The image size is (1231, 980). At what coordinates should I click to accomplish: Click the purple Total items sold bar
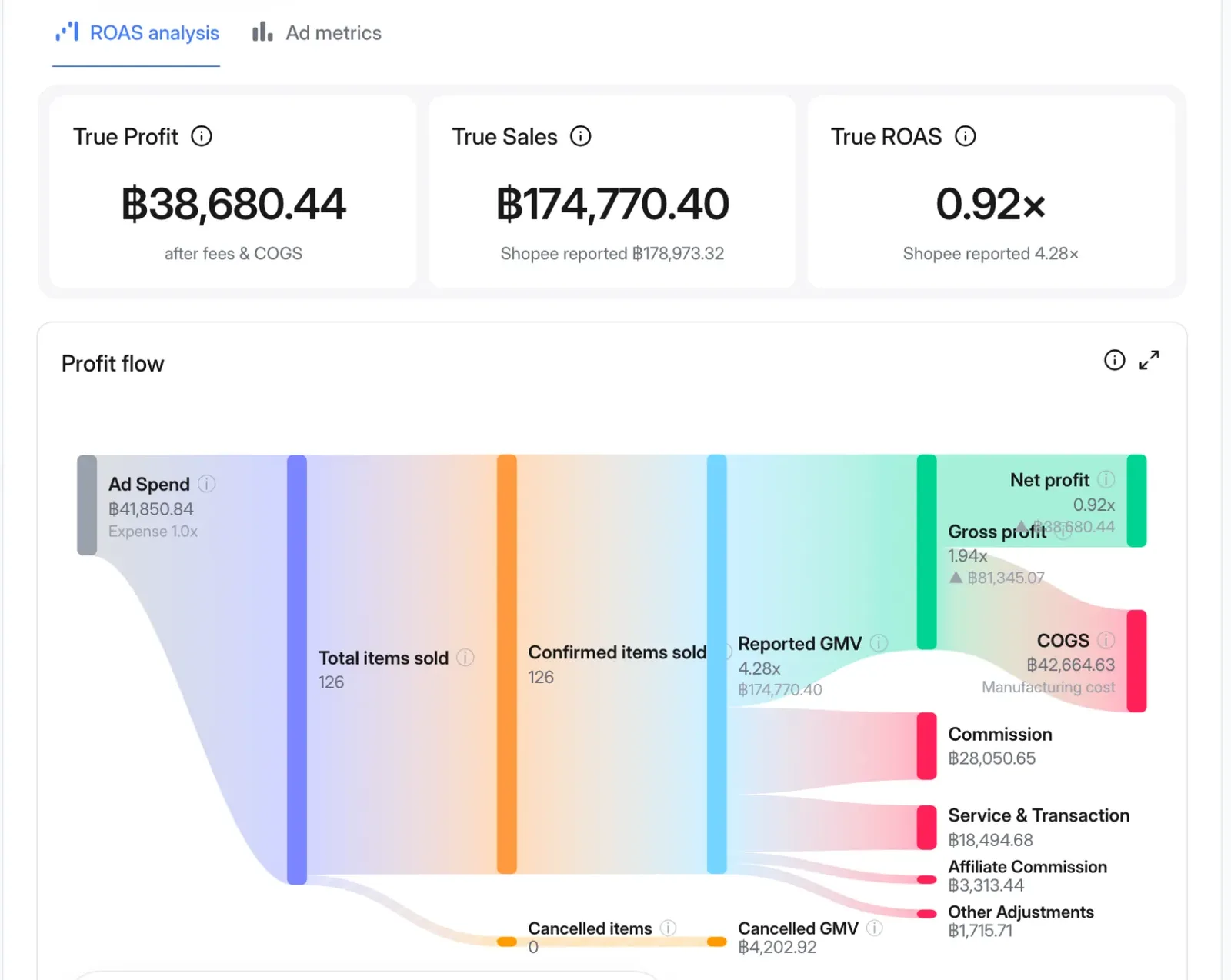click(x=297, y=669)
